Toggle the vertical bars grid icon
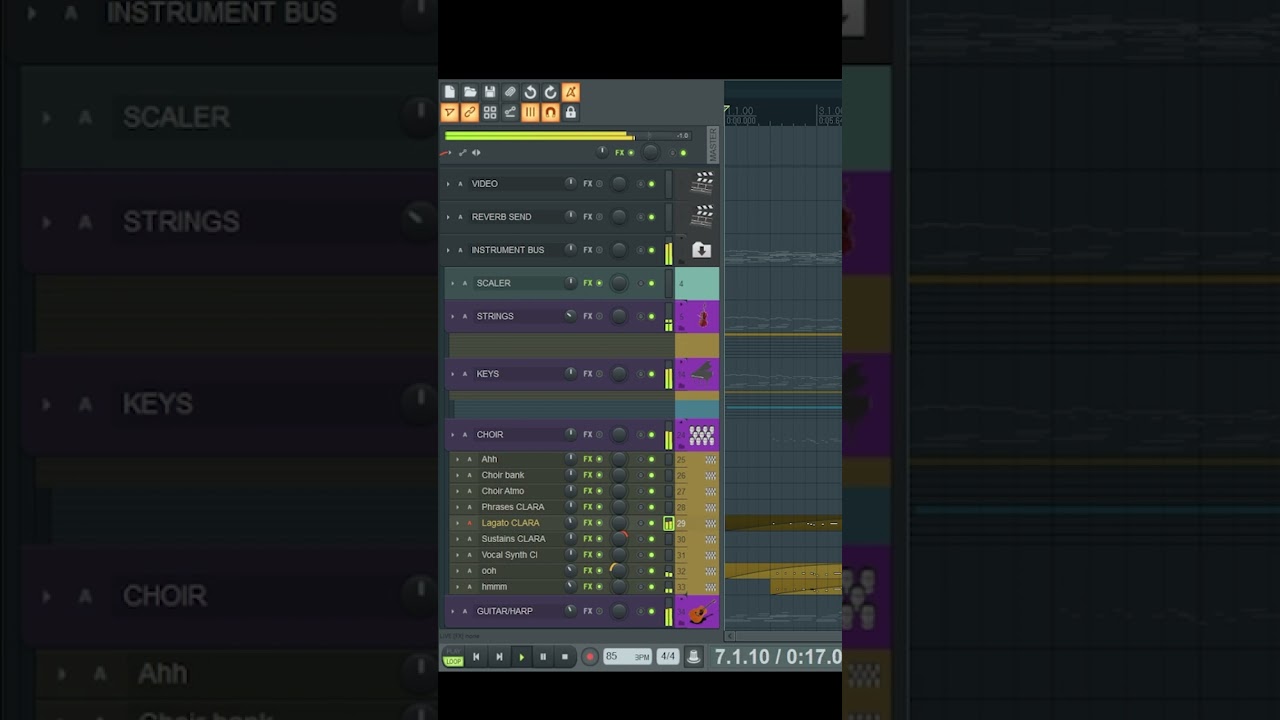1280x720 pixels. point(530,113)
